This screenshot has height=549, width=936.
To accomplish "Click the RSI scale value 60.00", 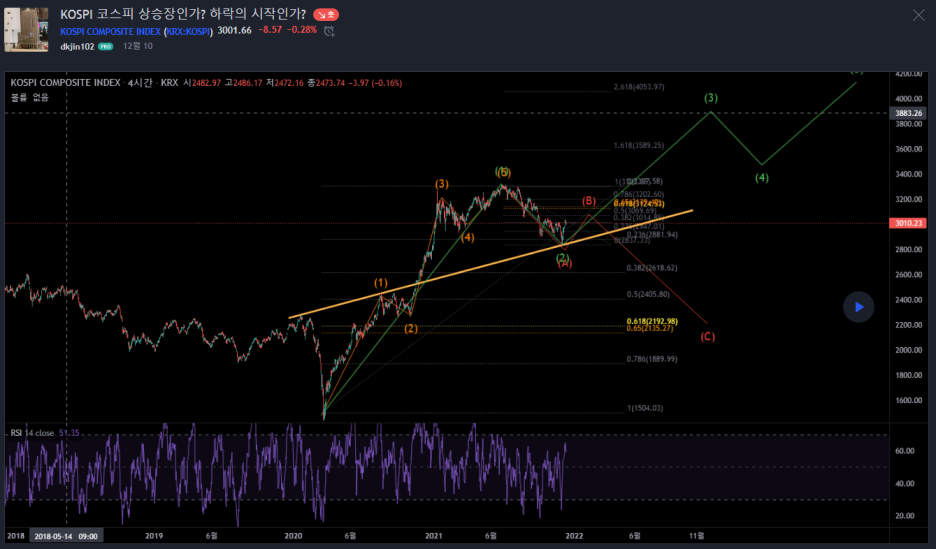I will coord(904,451).
